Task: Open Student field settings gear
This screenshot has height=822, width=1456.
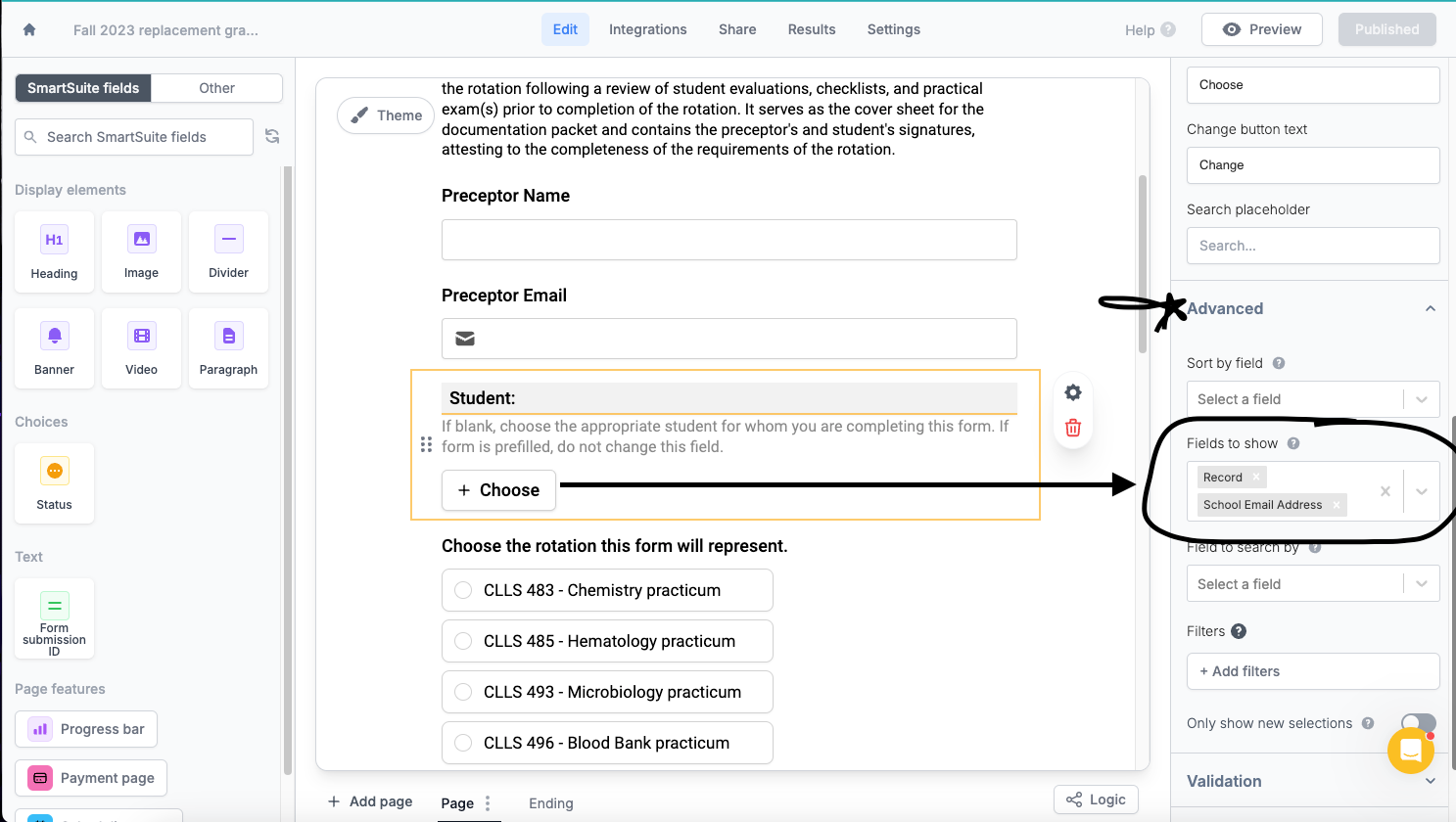Action: (x=1073, y=392)
